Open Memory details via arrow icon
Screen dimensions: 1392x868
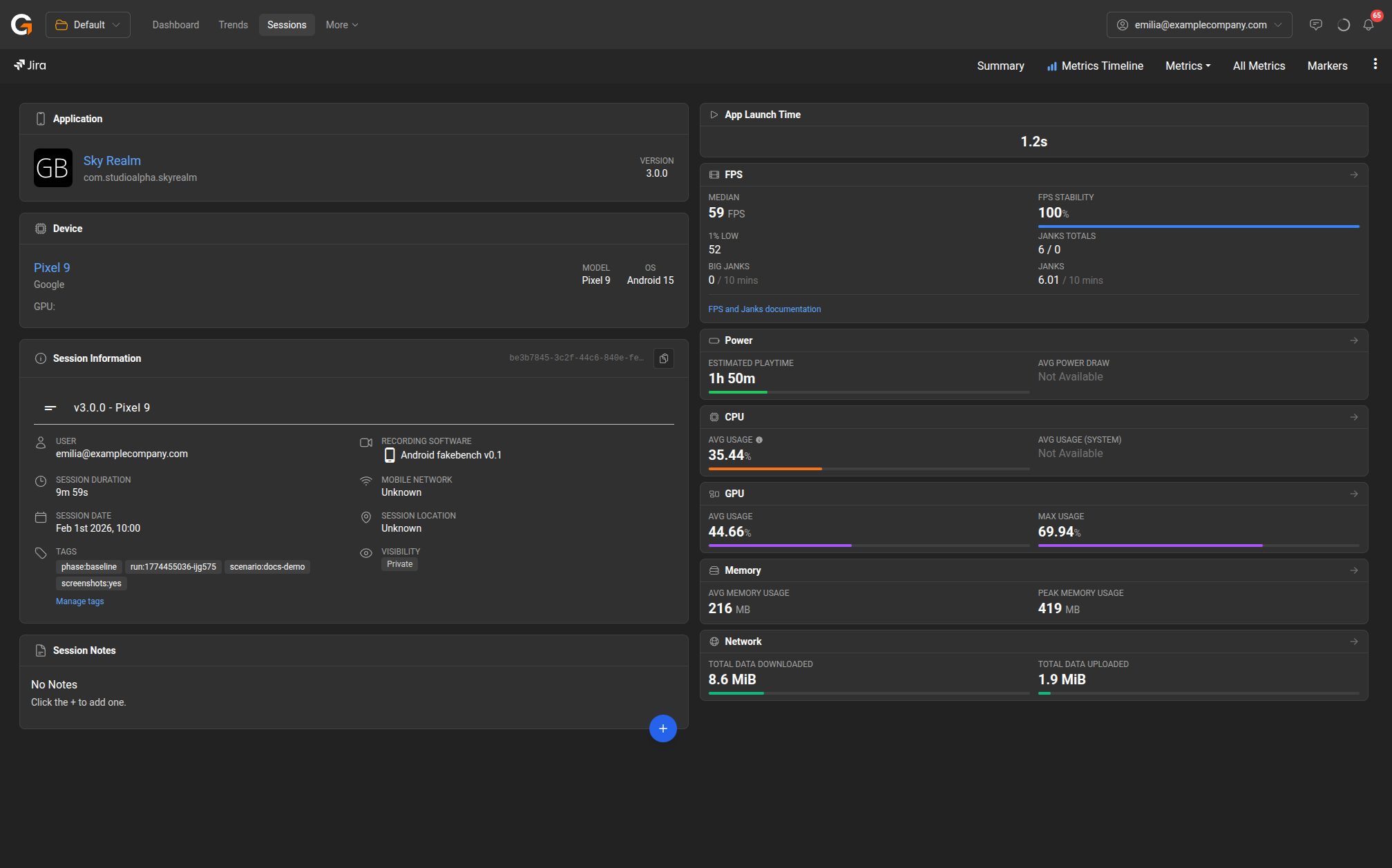click(x=1354, y=570)
